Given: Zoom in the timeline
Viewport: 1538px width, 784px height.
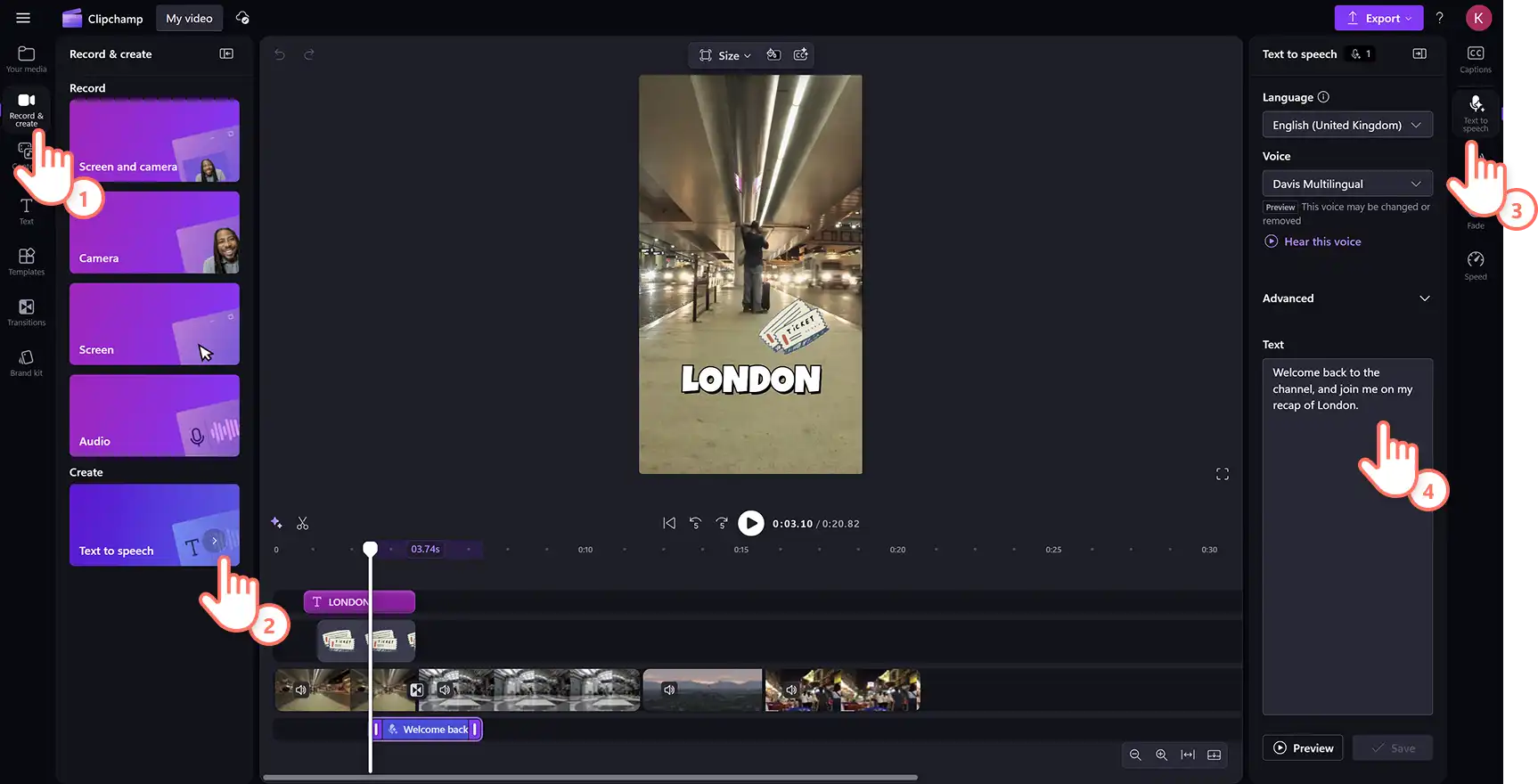Looking at the screenshot, I should tap(1161, 755).
